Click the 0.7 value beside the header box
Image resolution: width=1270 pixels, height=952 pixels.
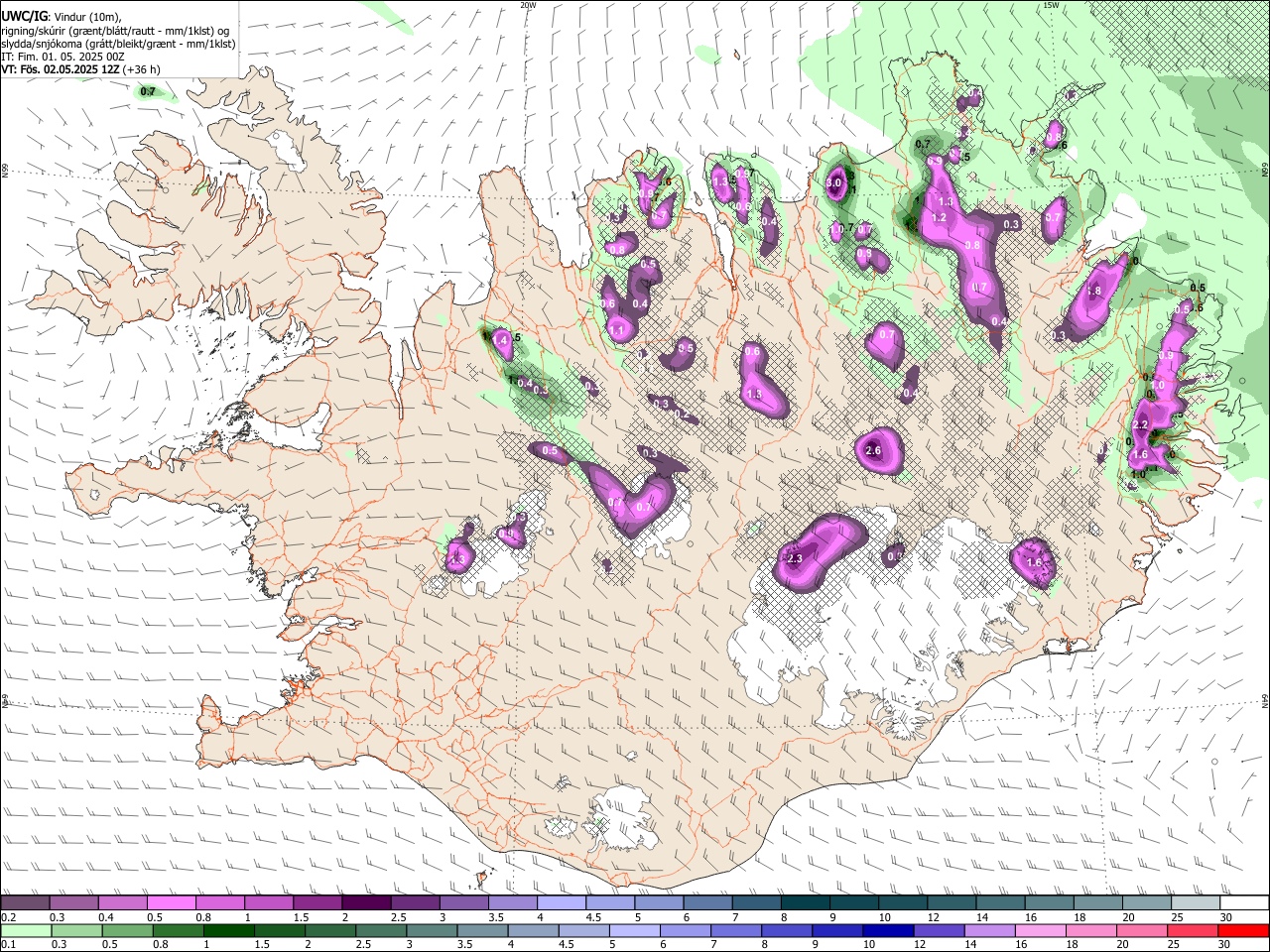tap(148, 92)
